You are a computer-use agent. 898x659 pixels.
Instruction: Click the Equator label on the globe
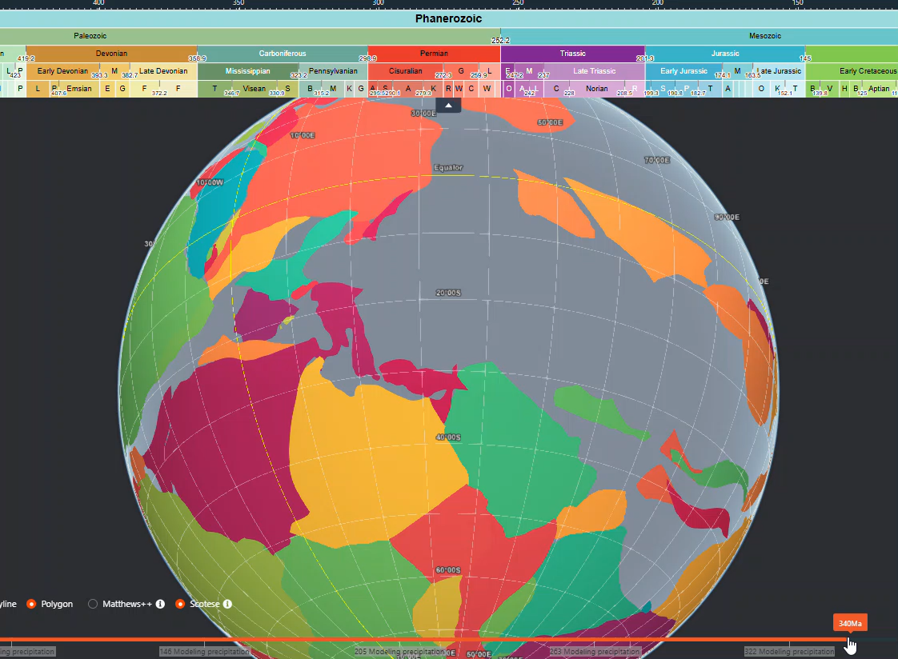click(448, 168)
